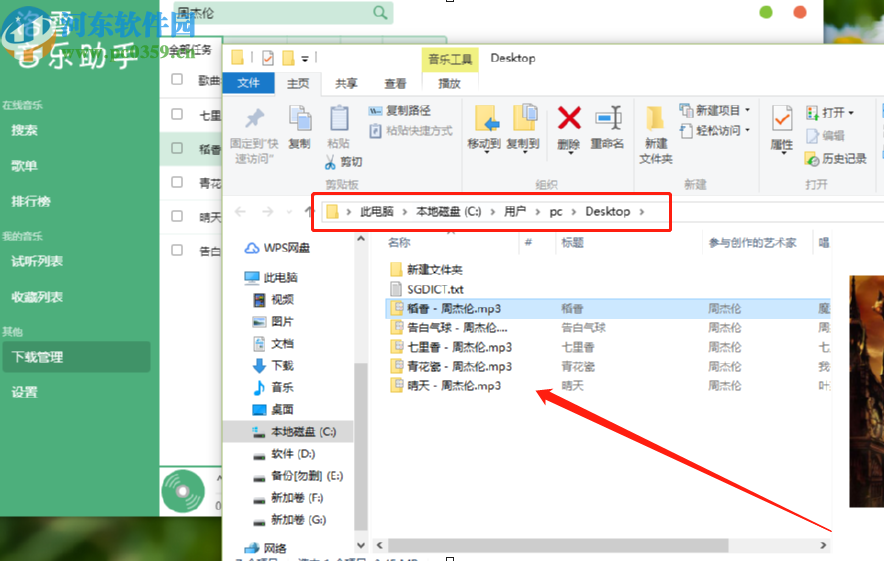Click the Cut scissors icon

[x=330, y=162]
